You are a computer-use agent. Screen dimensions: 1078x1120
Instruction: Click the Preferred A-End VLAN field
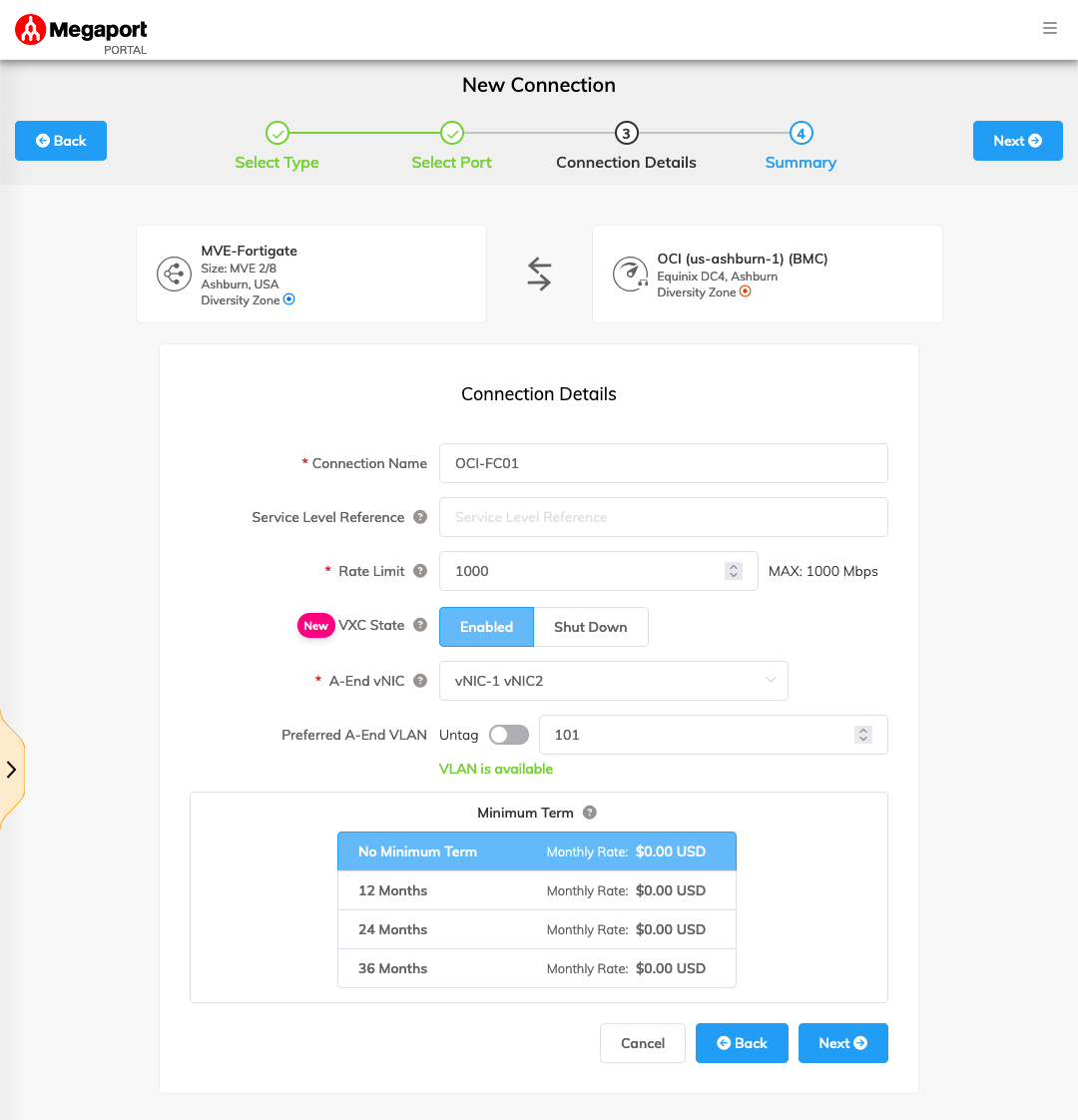[714, 735]
